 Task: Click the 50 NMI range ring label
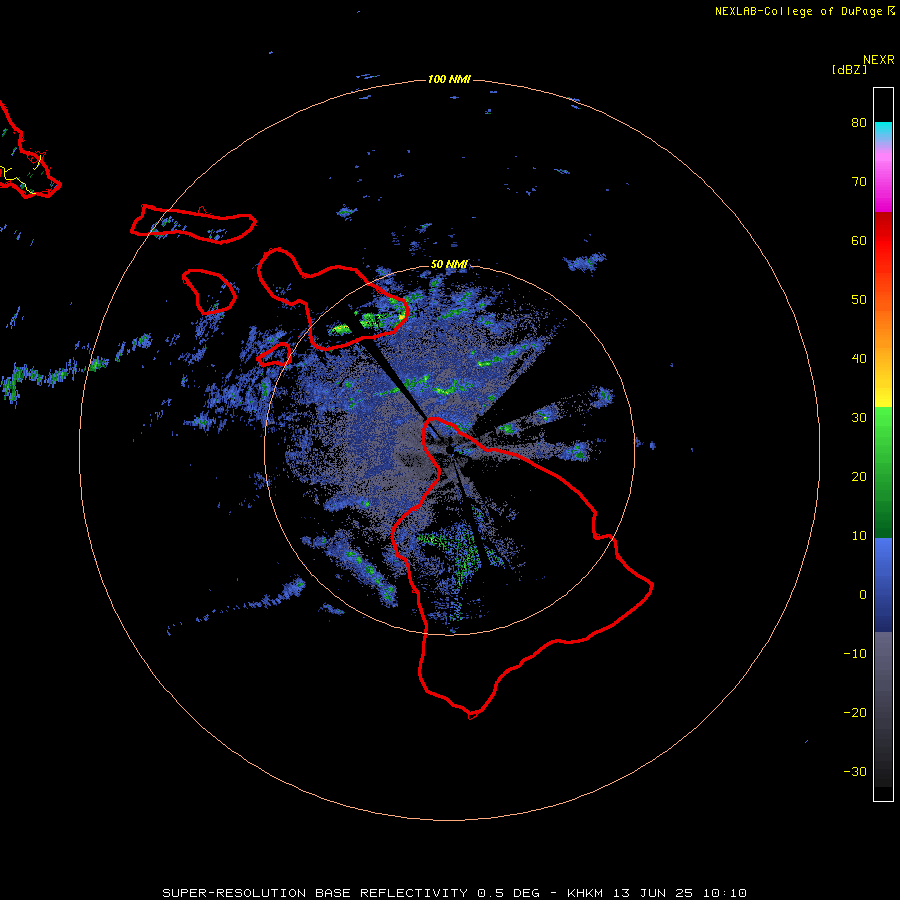tap(449, 264)
